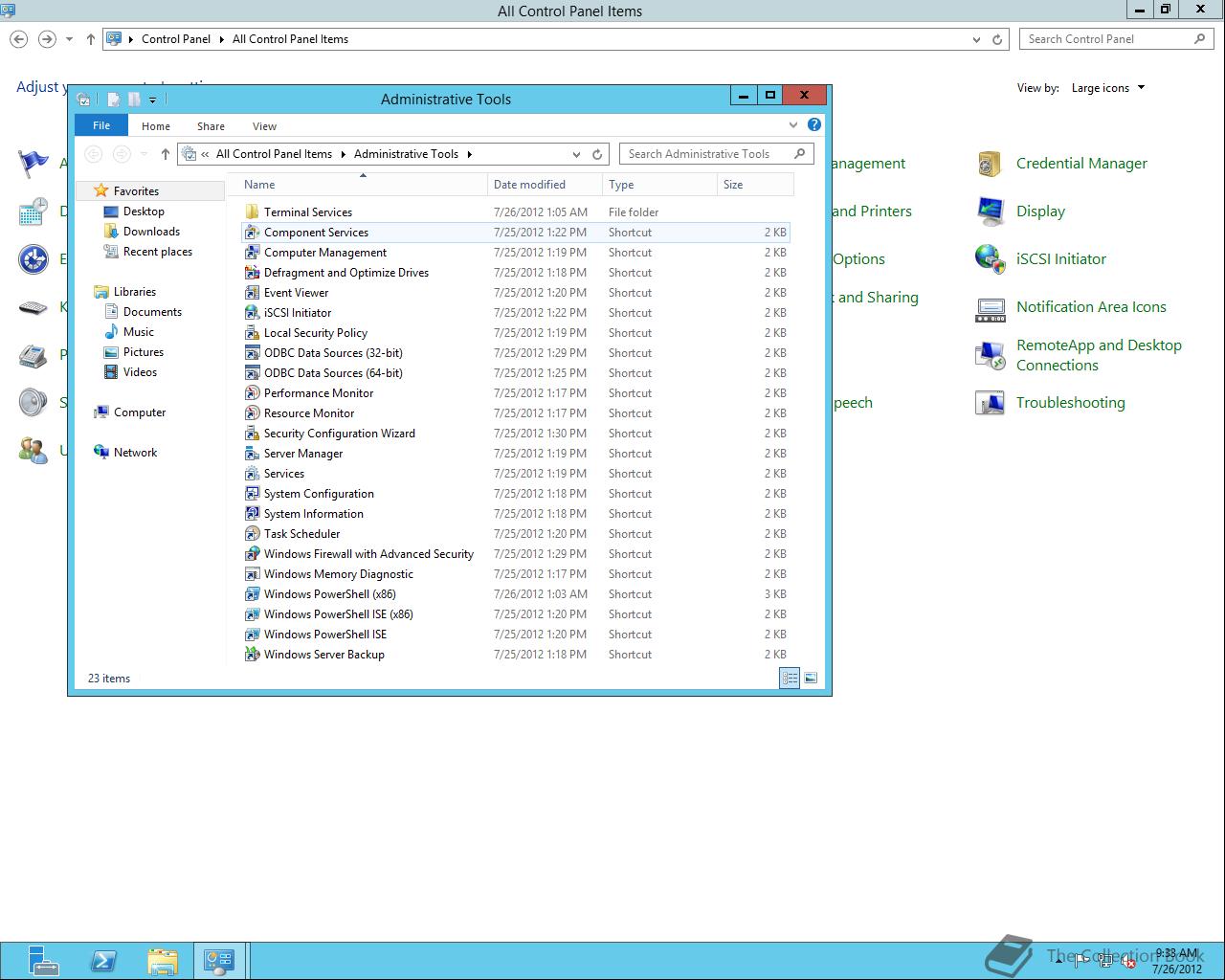Select the Local Security Policy icon

(252, 333)
